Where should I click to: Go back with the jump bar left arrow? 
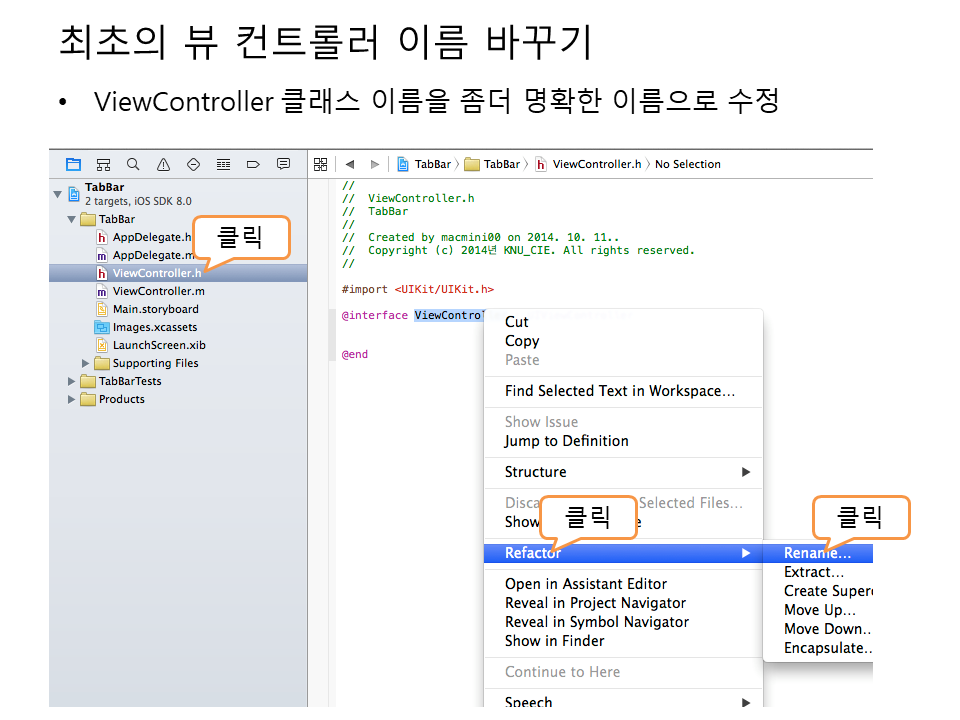(x=350, y=164)
